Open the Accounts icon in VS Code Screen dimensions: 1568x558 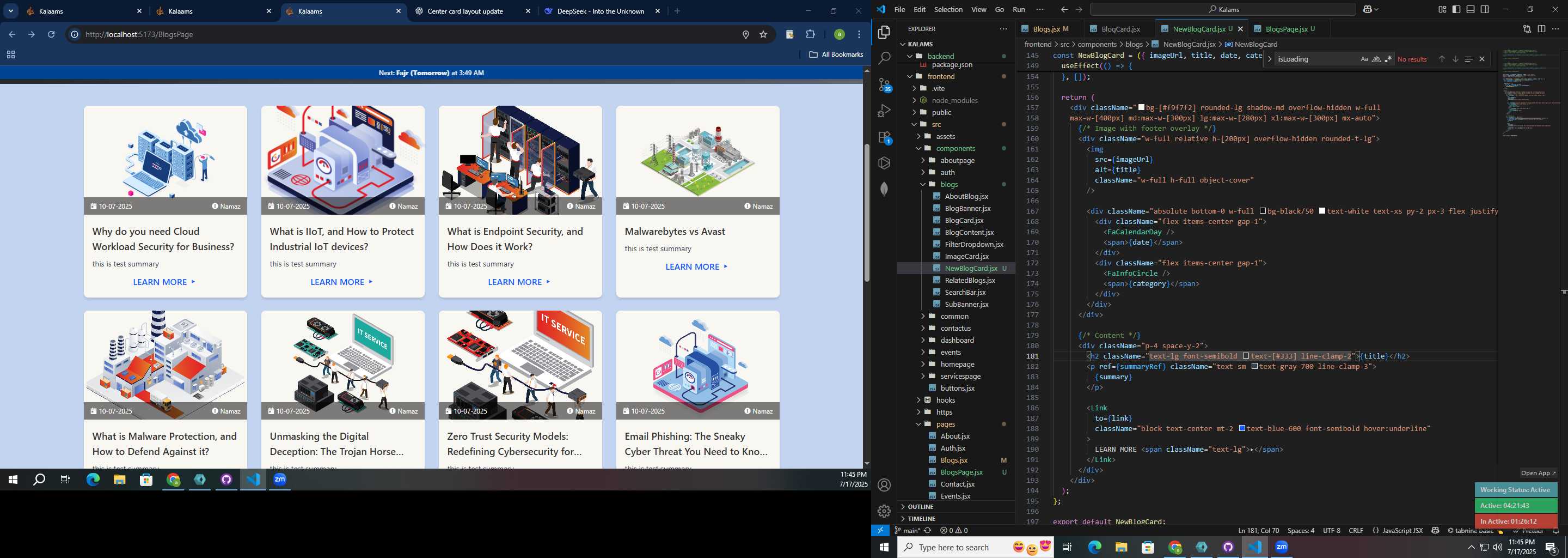click(884, 485)
